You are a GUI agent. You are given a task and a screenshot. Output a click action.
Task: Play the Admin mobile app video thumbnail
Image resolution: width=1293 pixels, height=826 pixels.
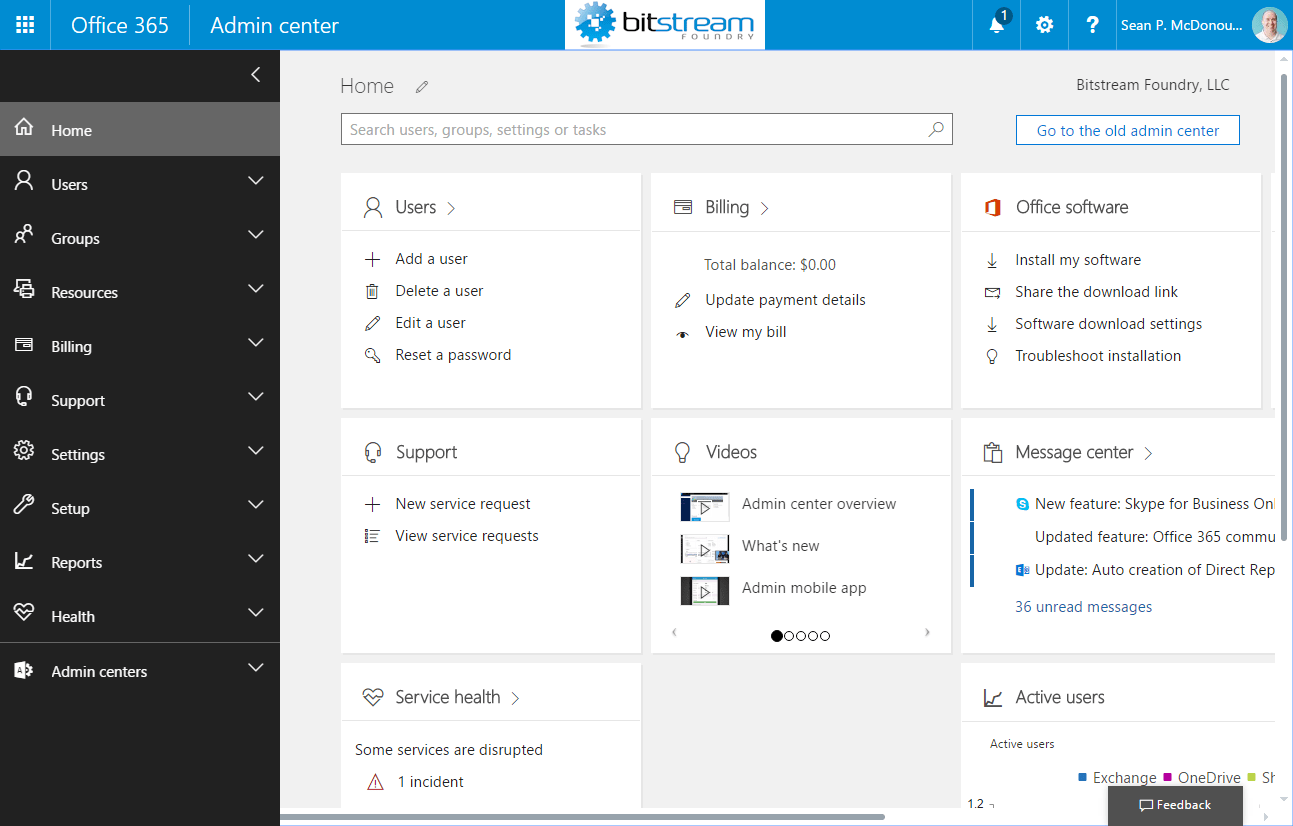click(x=705, y=590)
